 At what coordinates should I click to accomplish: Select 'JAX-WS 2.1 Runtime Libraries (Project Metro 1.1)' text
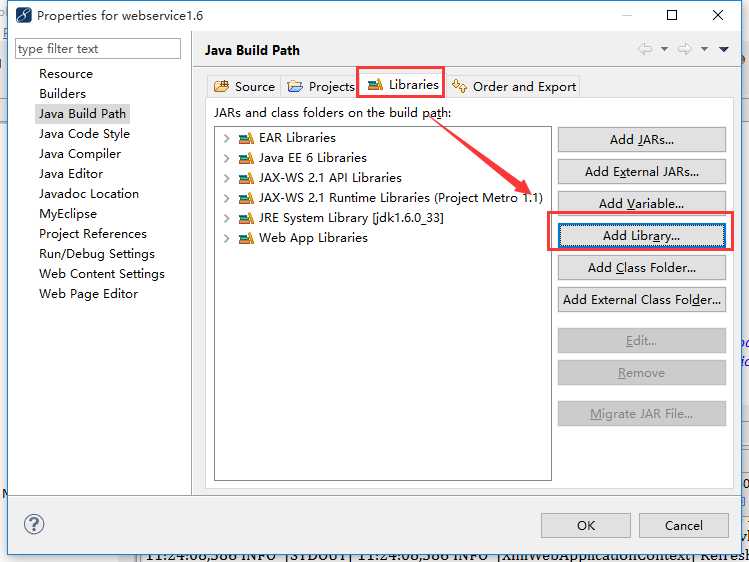(401, 198)
